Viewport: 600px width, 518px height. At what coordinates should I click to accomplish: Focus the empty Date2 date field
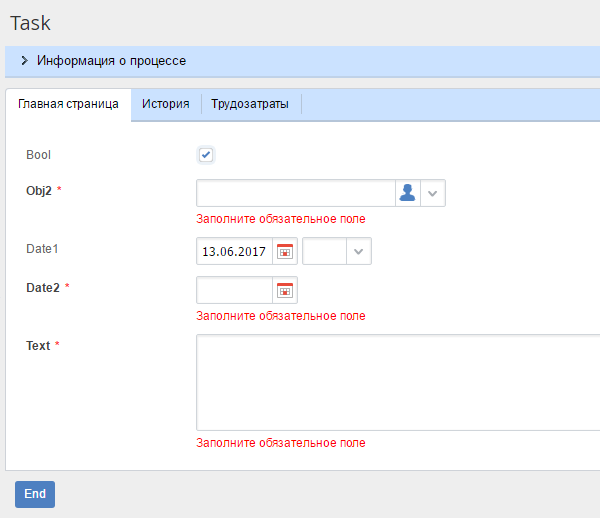(x=234, y=290)
